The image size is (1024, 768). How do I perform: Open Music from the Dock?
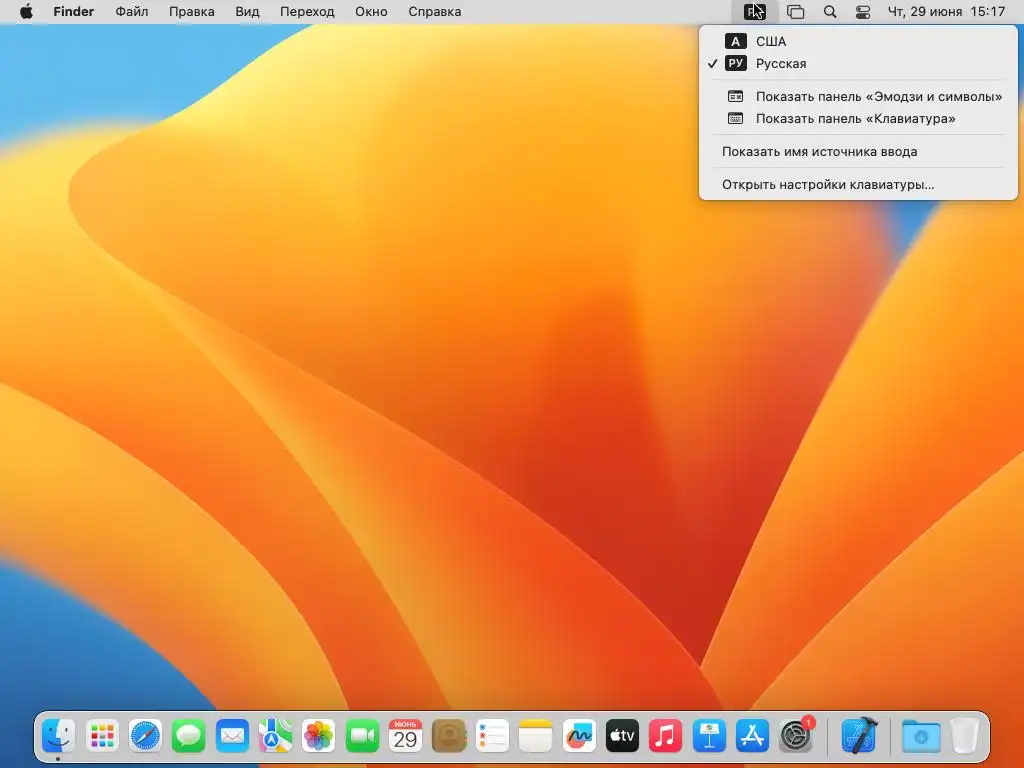(665, 736)
